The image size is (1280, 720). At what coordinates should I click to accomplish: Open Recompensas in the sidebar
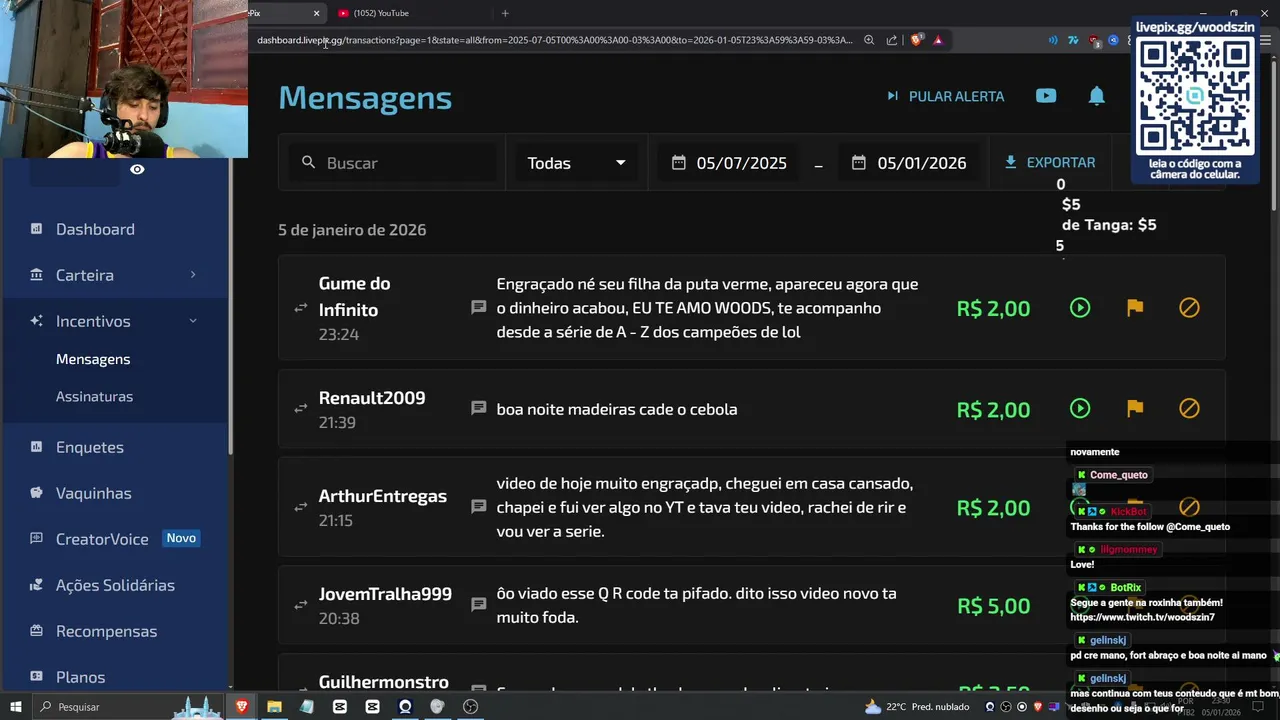click(x=106, y=631)
